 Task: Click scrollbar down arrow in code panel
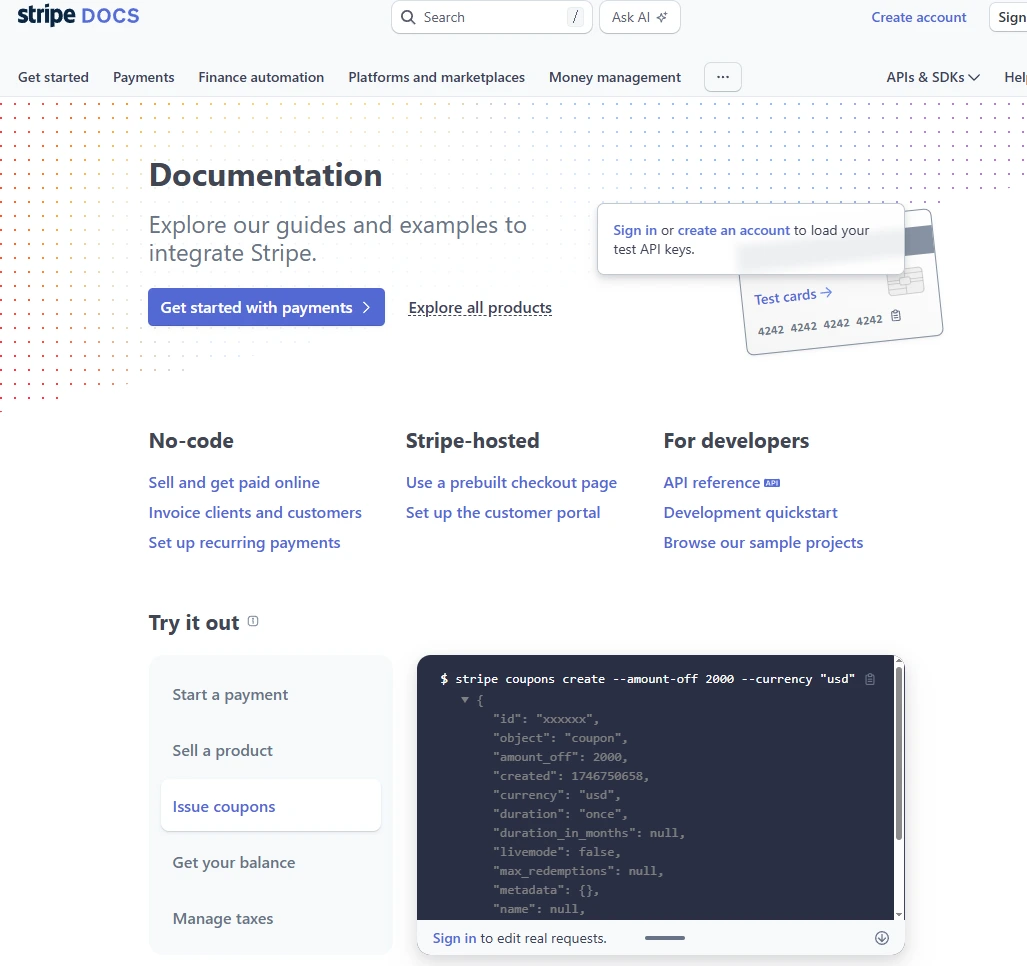pos(899,914)
